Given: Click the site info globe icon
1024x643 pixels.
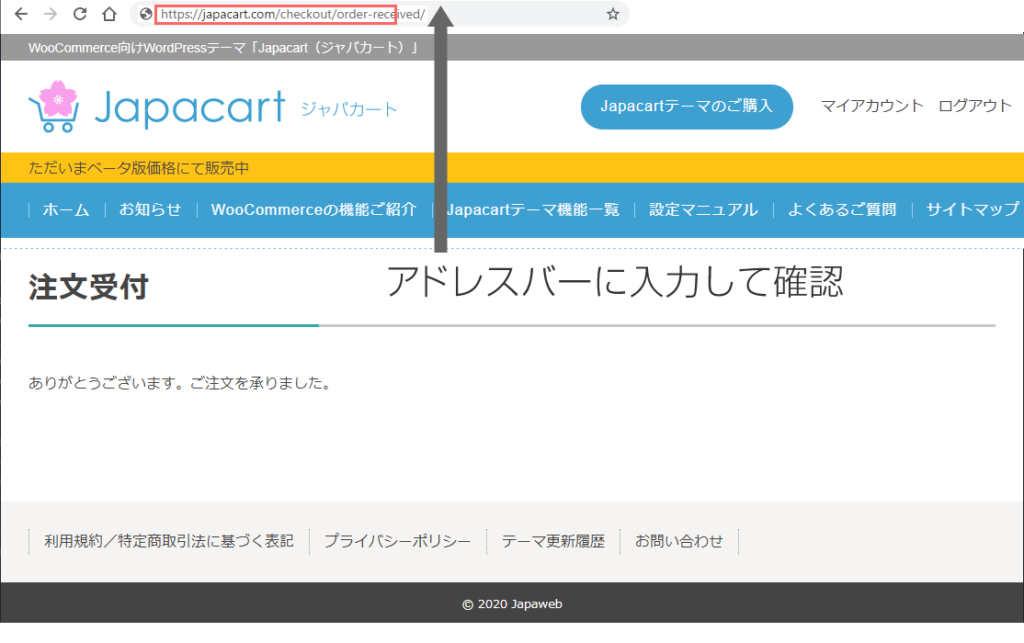Looking at the screenshot, I should (146, 14).
